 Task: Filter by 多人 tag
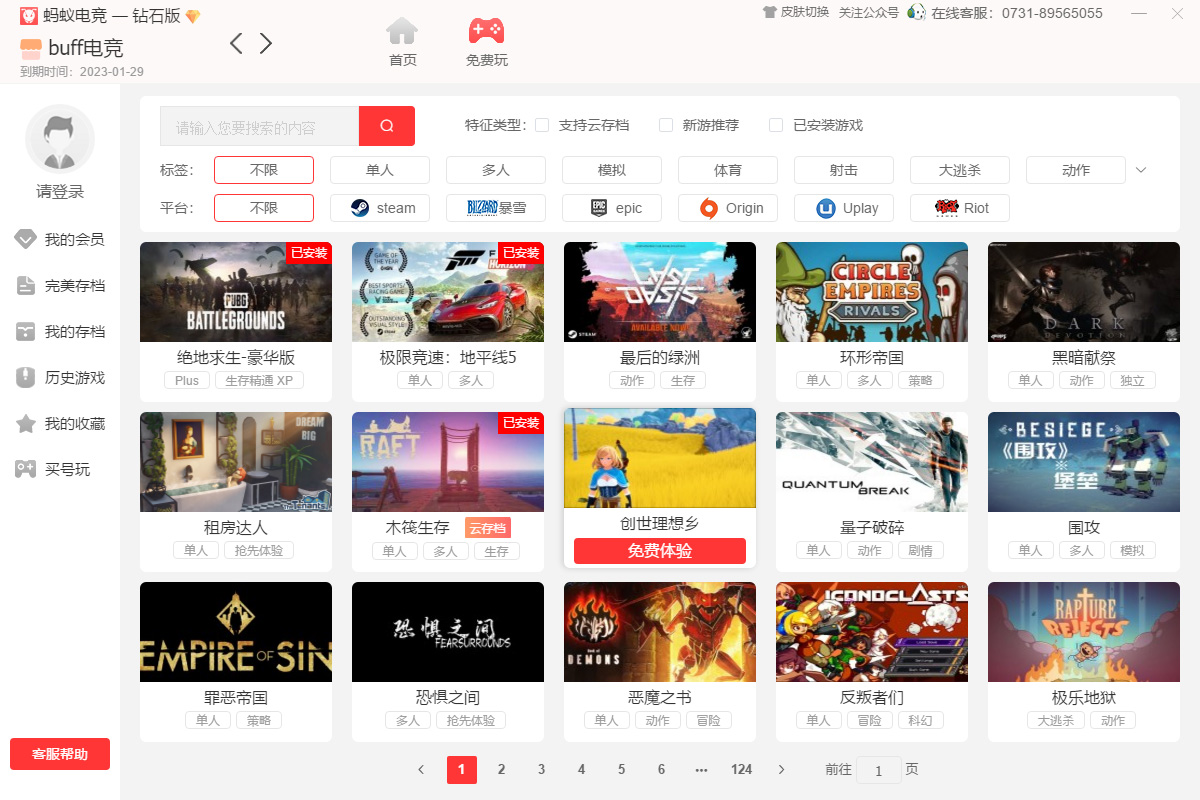tap(496, 170)
